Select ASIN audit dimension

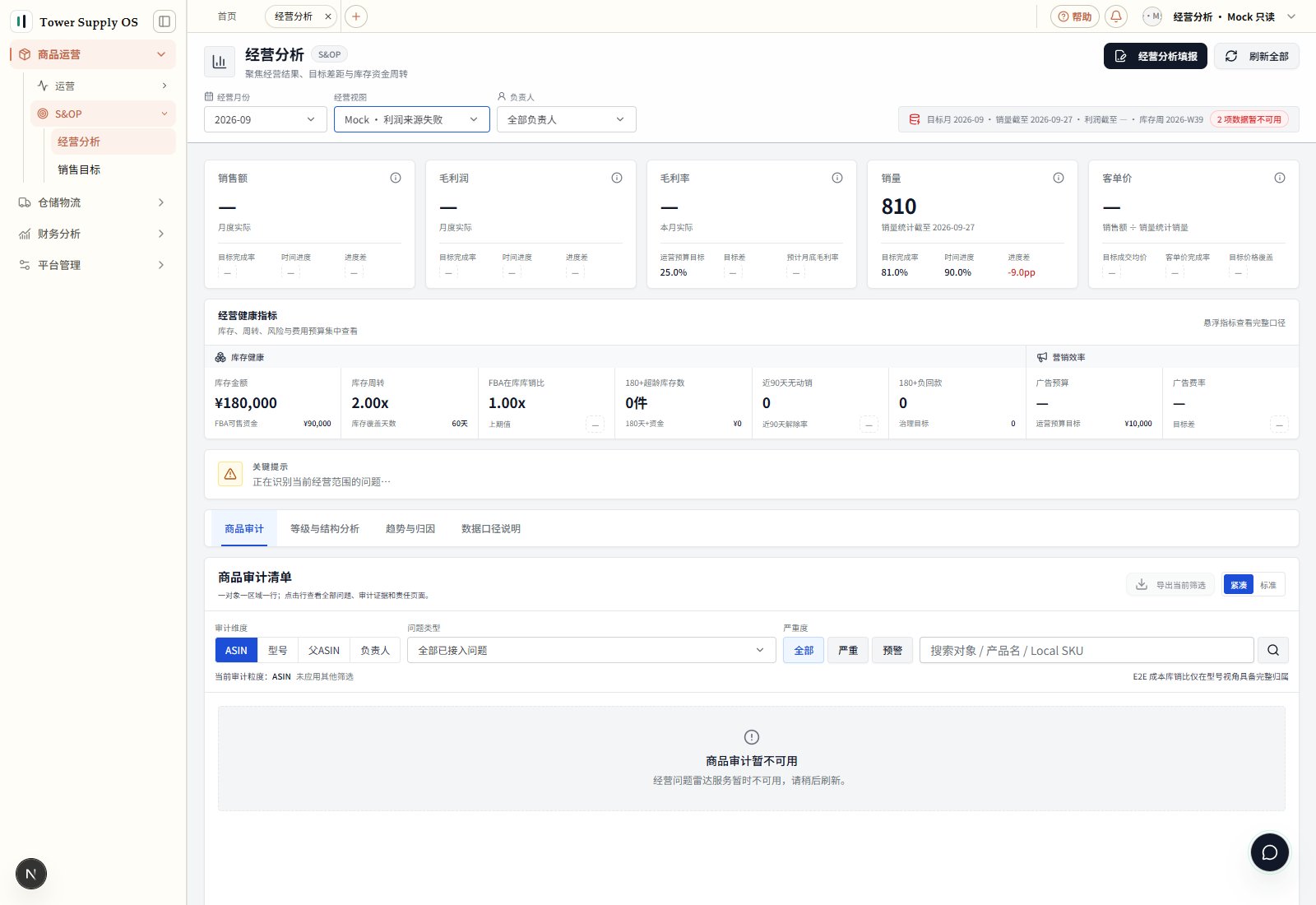tap(236, 650)
